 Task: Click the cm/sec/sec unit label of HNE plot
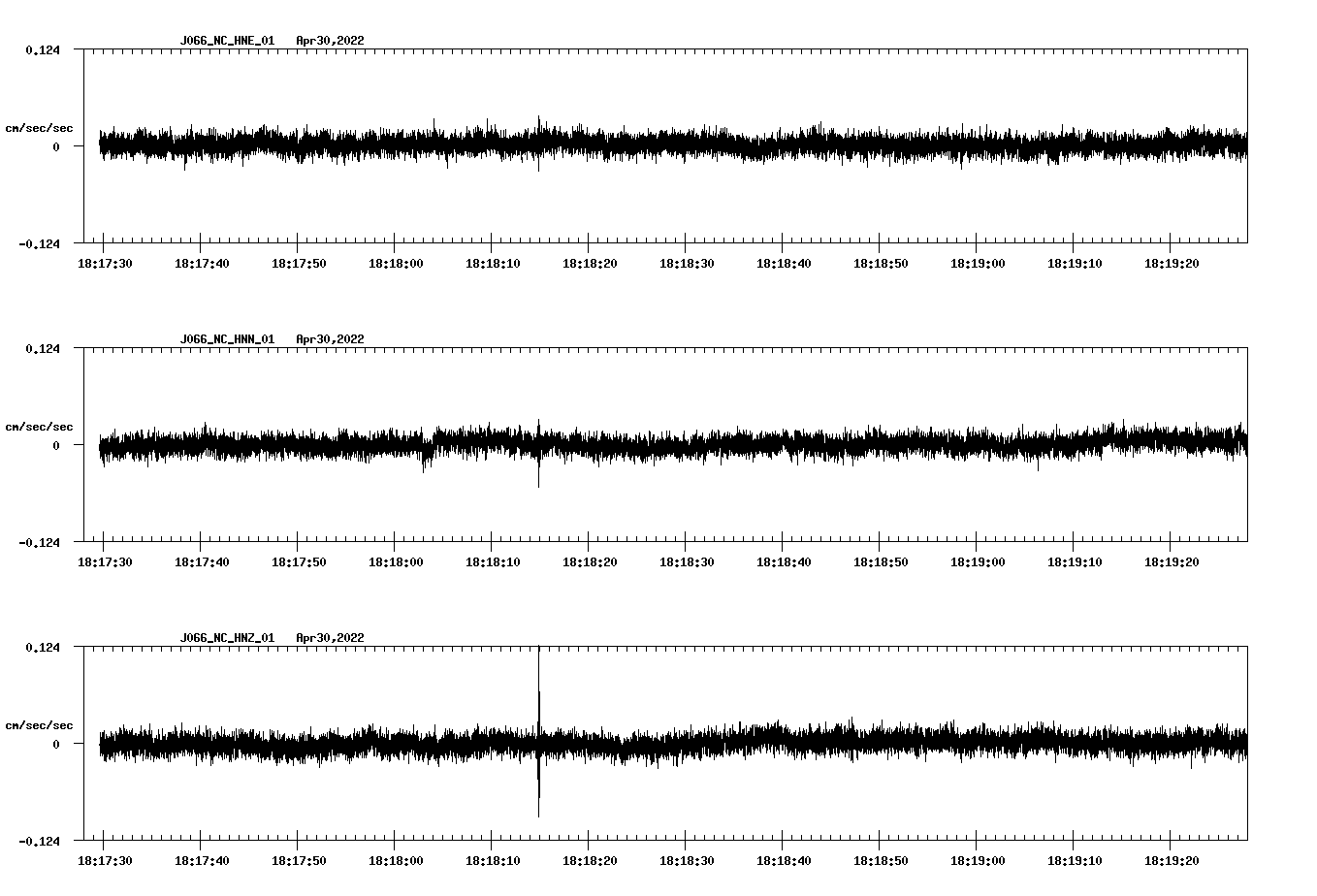(39, 128)
